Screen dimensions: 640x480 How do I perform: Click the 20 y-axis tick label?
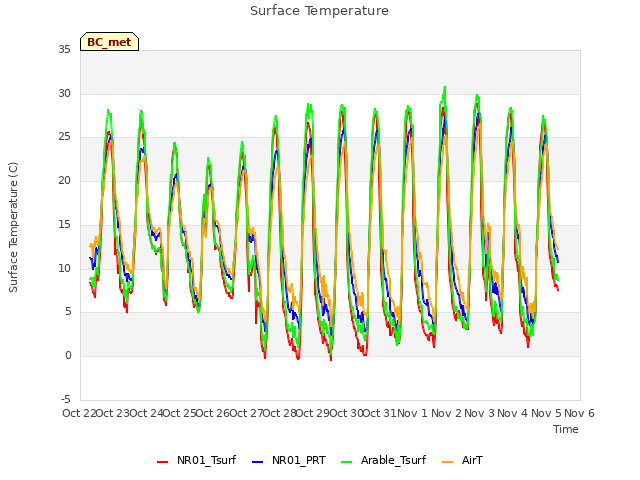(64, 181)
